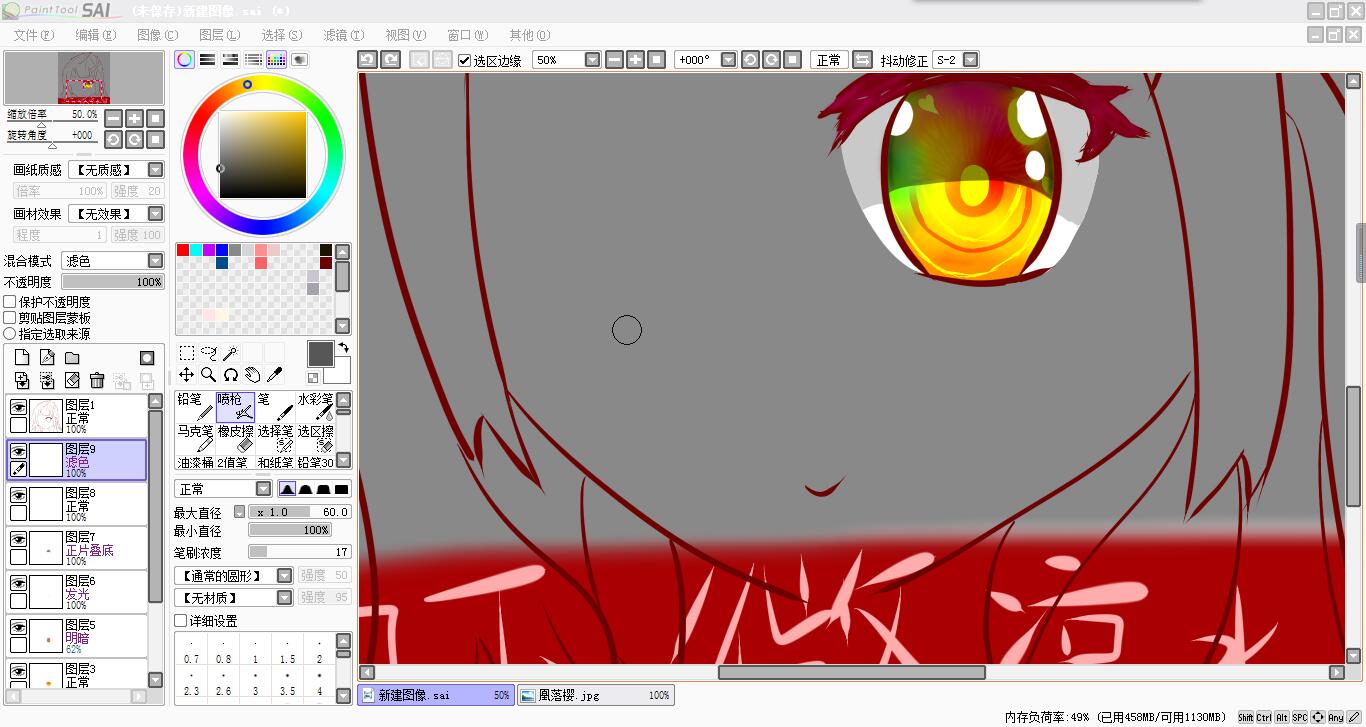Viewport: 1366px width, 727px height.
Task: Click the 正常 view reset button
Action: click(829, 60)
